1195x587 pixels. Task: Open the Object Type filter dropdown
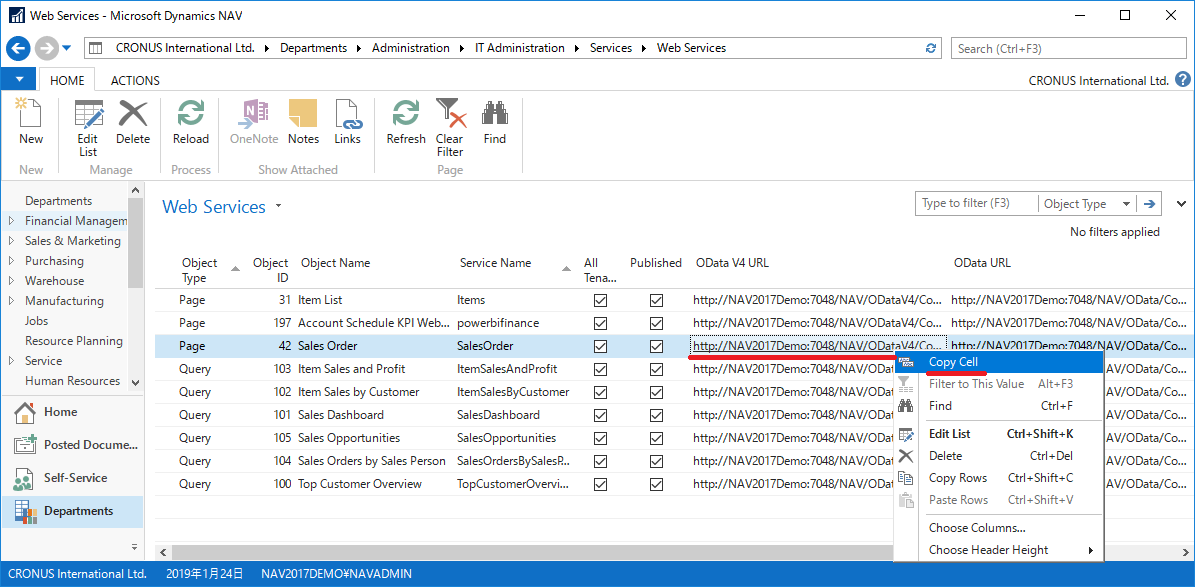point(1126,204)
